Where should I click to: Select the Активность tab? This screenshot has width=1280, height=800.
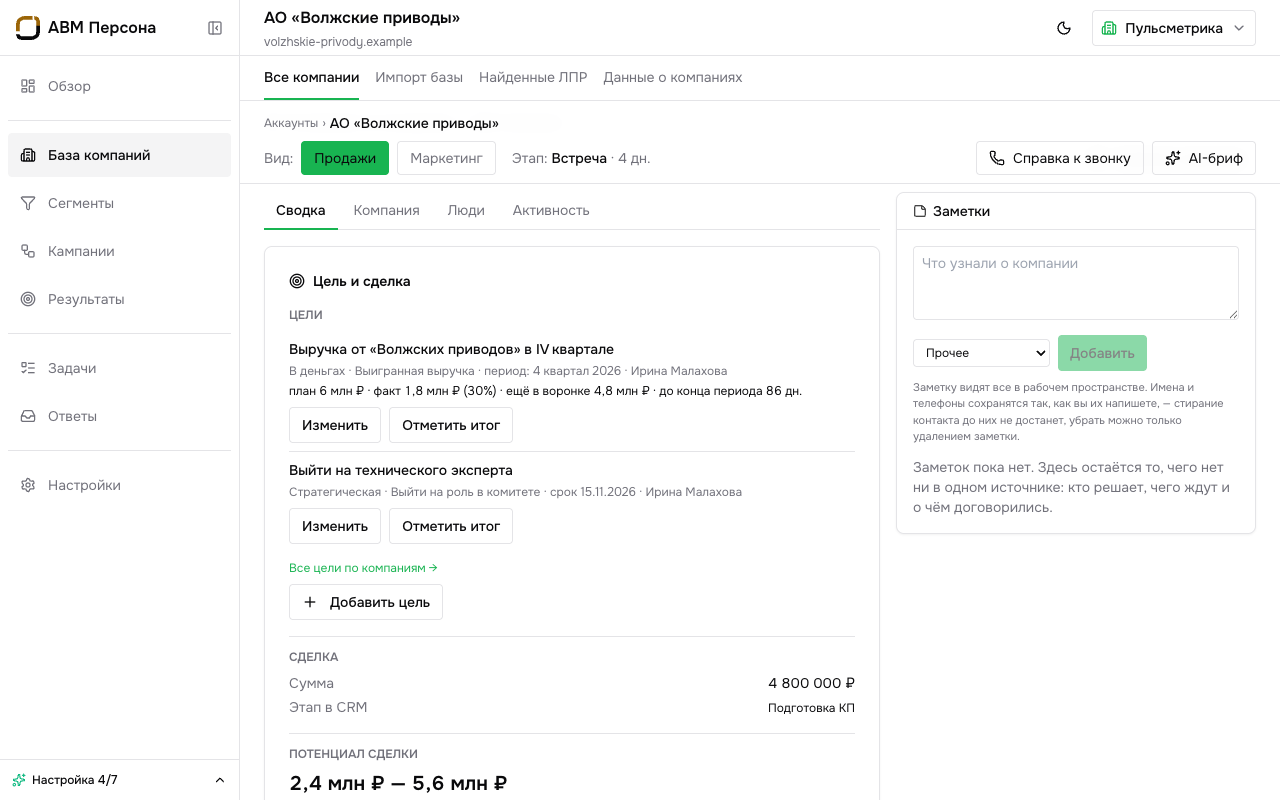(x=551, y=210)
